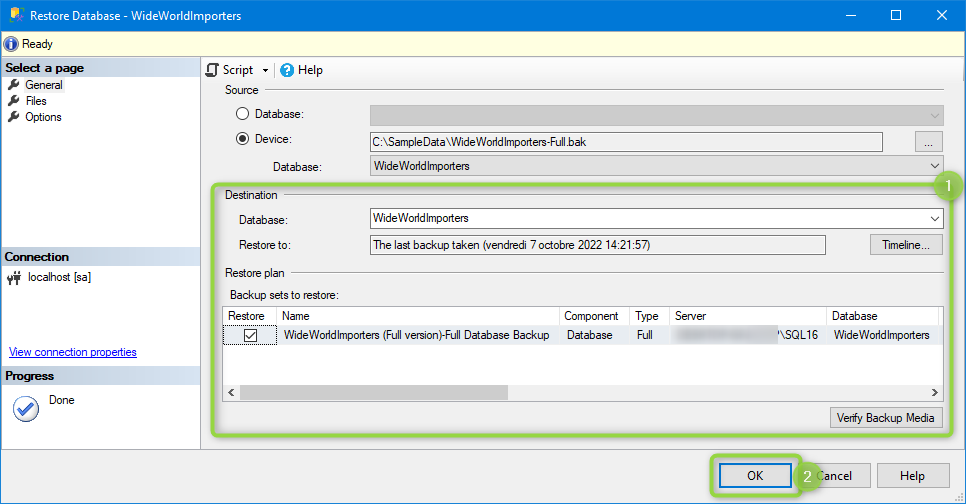Click the Done progress checkmark icon
This screenshot has width=966, height=504.
(x=26, y=409)
